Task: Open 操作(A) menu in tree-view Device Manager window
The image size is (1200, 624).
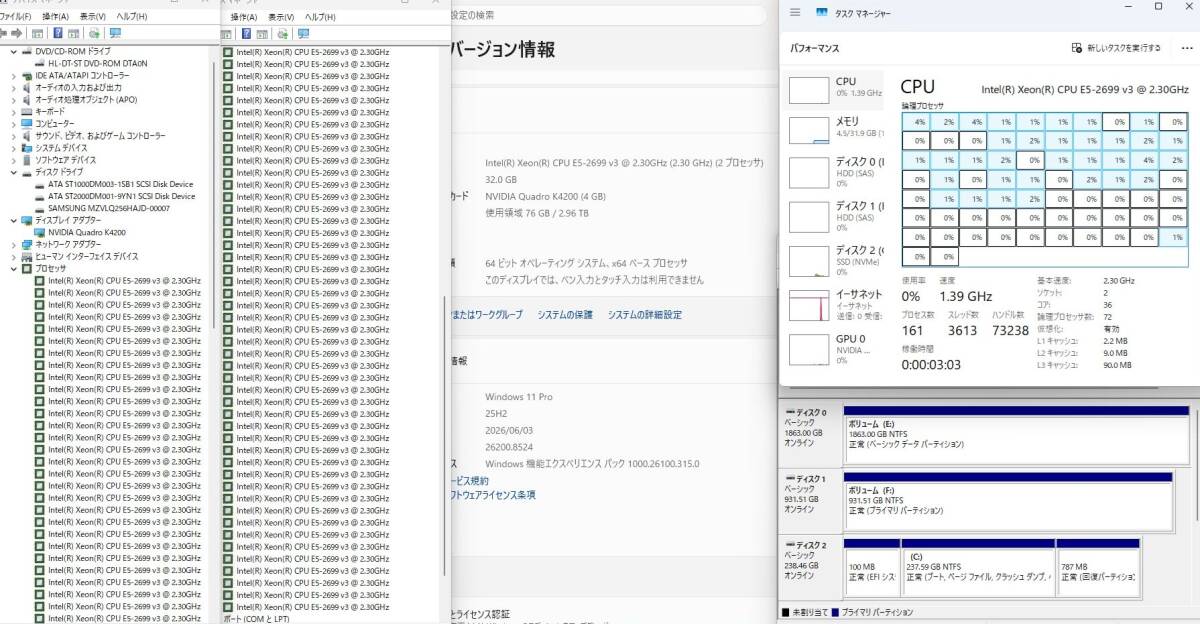Action: pyautogui.click(x=55, y=17)
